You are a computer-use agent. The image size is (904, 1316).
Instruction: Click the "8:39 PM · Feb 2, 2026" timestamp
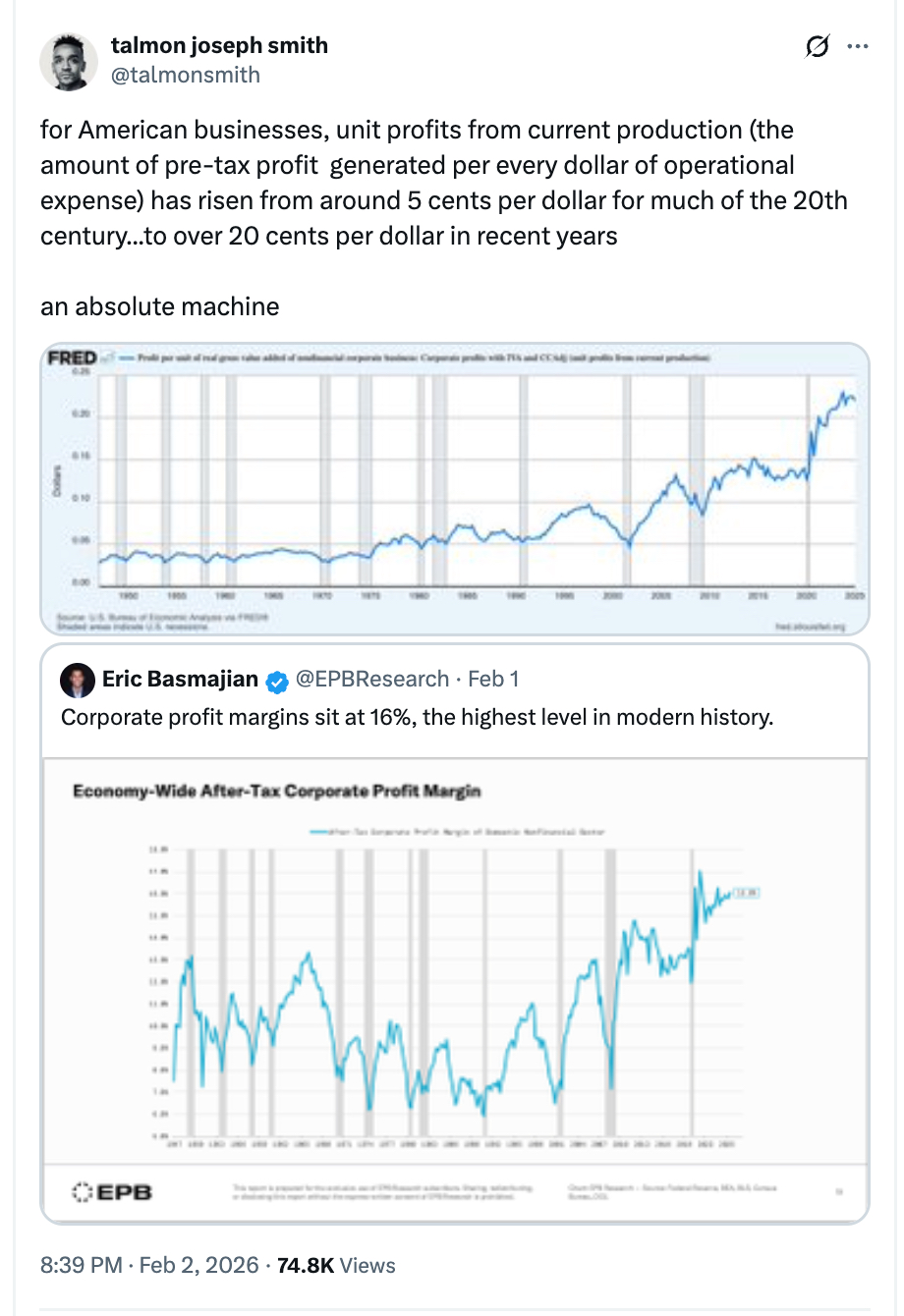tap(149, 1265)
